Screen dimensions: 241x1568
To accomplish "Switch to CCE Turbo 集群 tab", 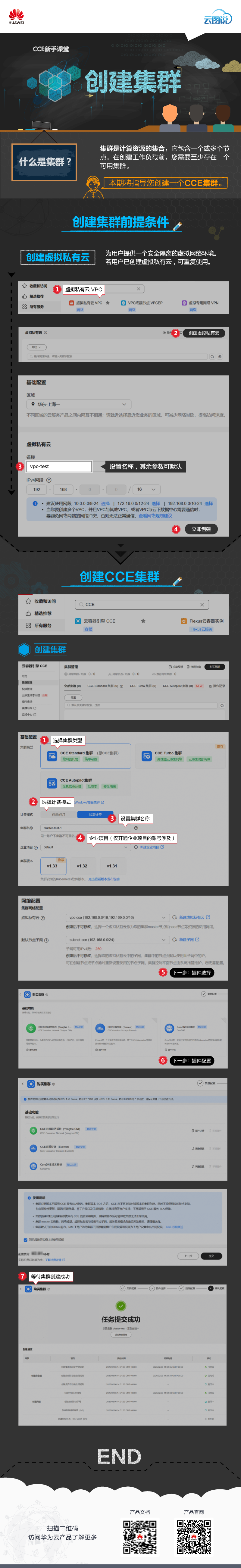I will tap(143, 686).
